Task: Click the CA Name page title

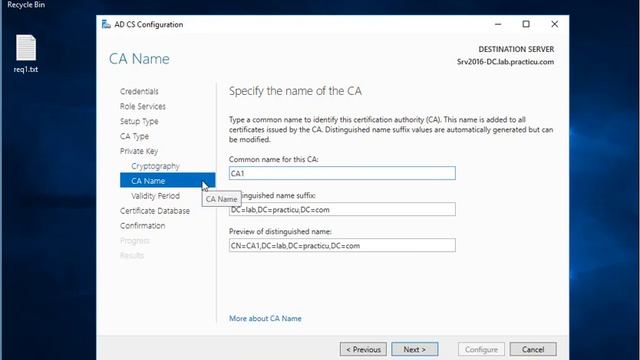Action: [139, 59]
